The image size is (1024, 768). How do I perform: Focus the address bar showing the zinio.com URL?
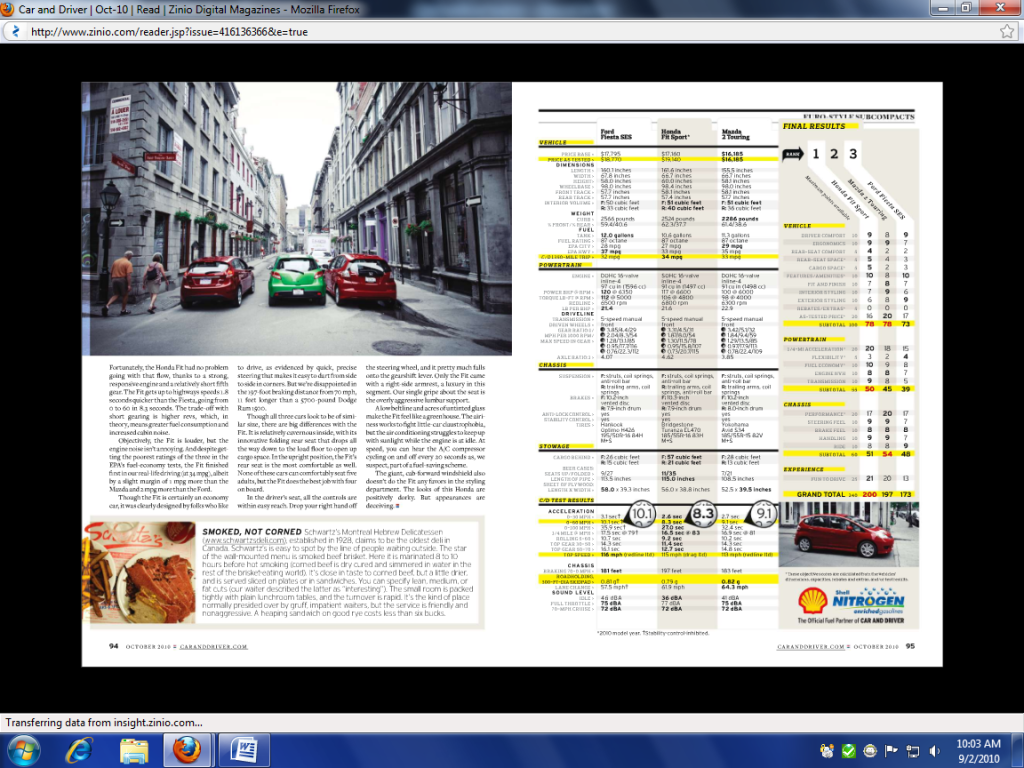click(x=509, y=31)
